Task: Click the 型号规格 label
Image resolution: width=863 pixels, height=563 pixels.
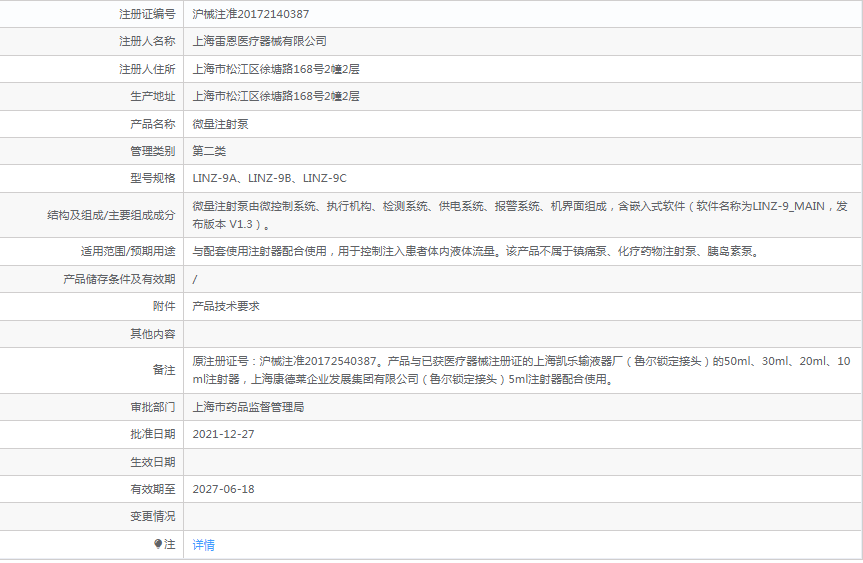Action: point(152,178)
